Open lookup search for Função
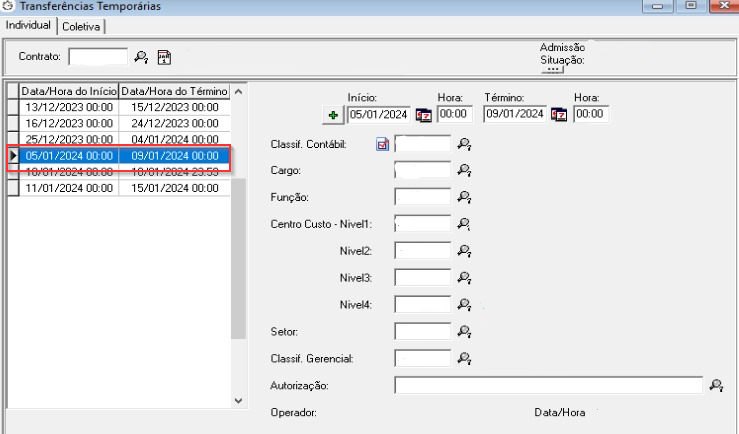 tap(463, 197)
